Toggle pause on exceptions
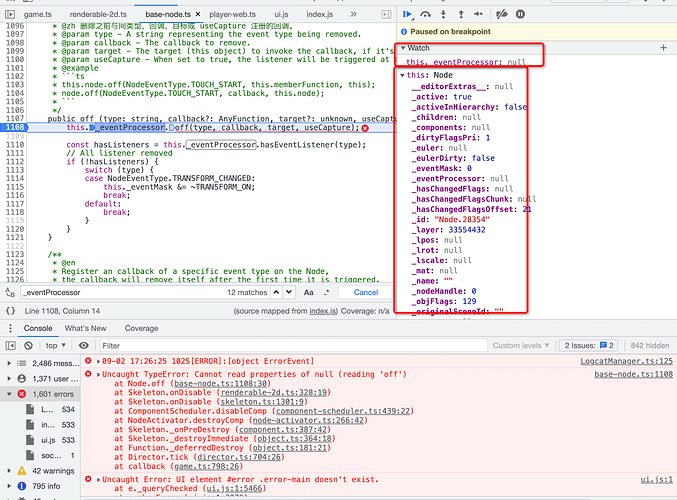 pyautogui.click(x=520, y=14)
